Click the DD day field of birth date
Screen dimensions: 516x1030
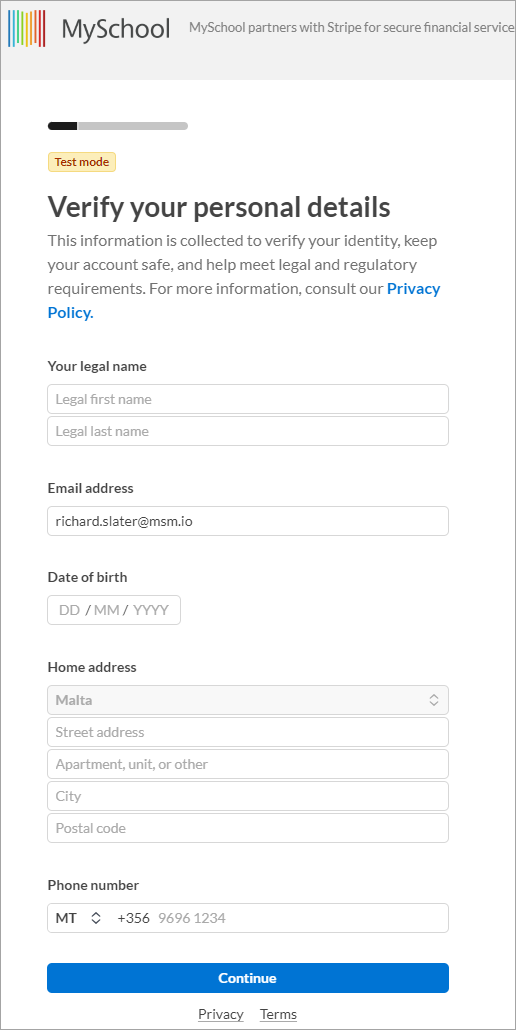[x=69, y=610]
